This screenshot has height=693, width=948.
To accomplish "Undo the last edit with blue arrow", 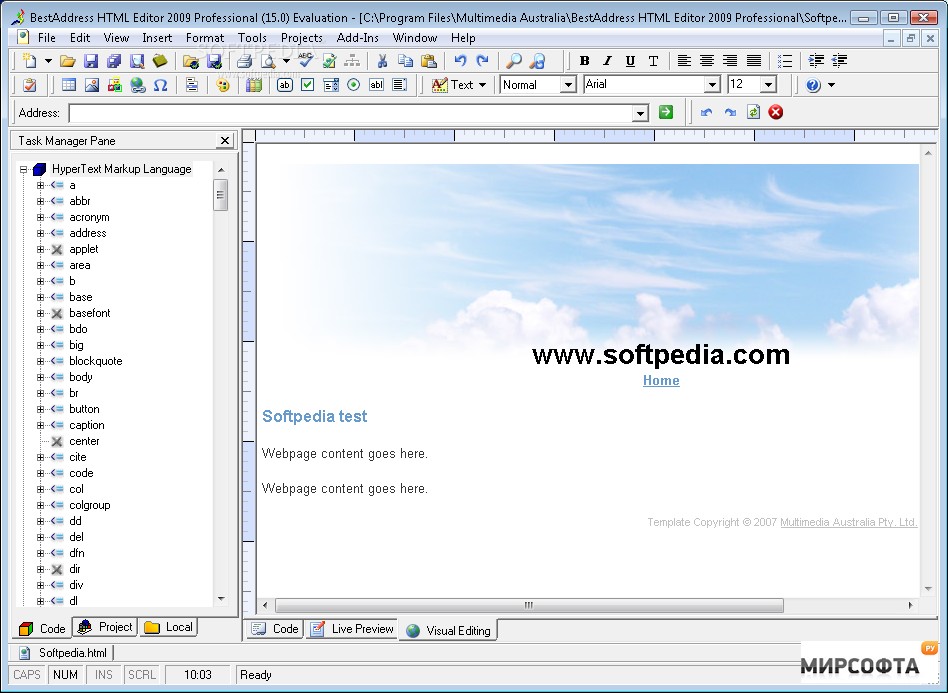I will tap(461, 61).
